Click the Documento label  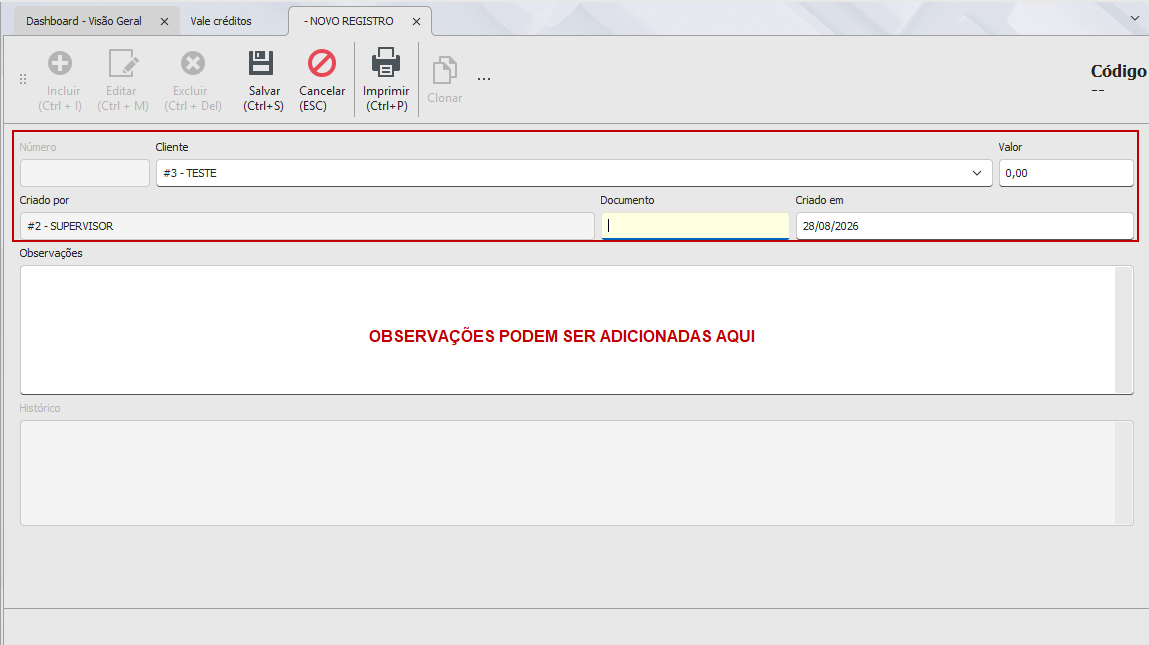(627, 200)
